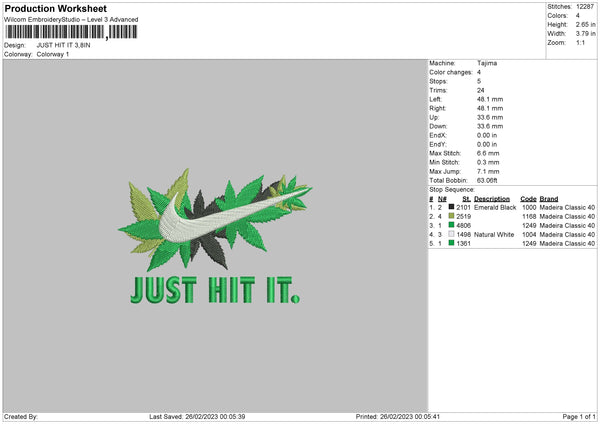The height and width of the screenshot is (424, 600).
Task: Pick the green swatch next to 4806
Action: (x=451, y=225)
